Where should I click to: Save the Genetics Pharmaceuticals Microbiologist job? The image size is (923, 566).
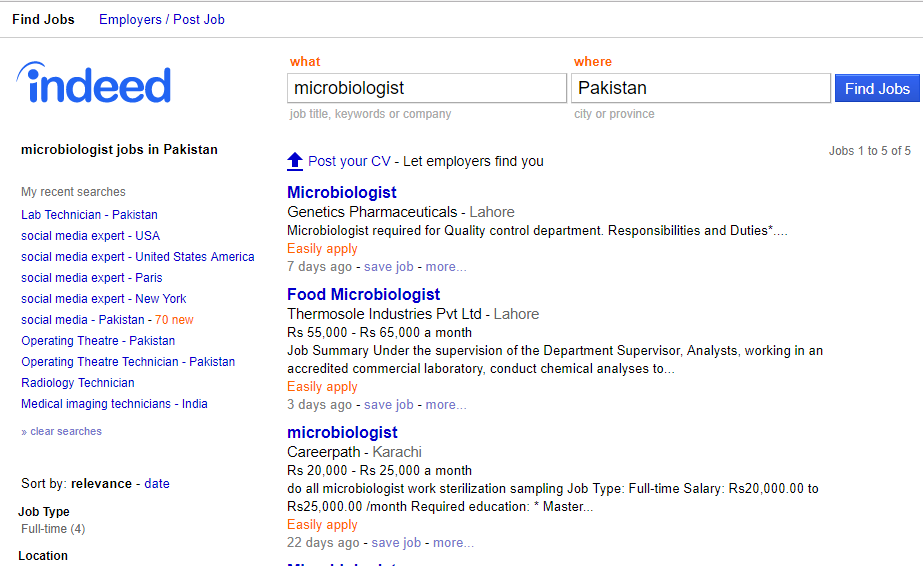(x=389, y=267)
